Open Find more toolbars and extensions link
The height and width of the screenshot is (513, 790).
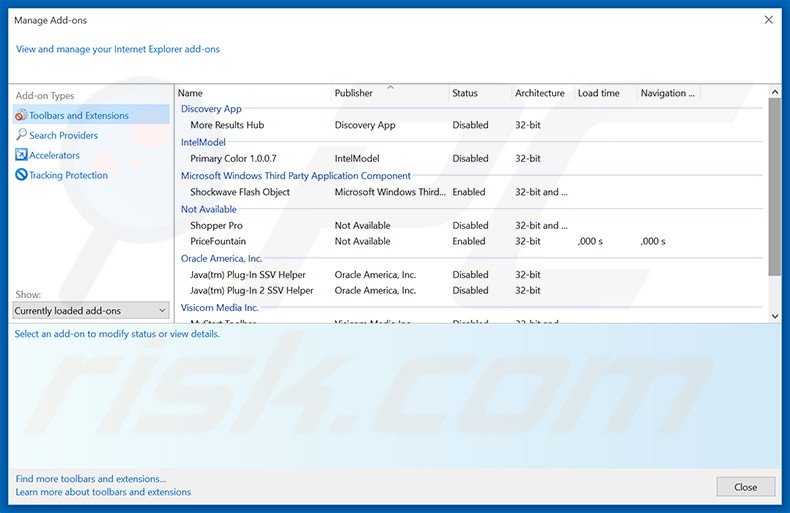point(91,479)
